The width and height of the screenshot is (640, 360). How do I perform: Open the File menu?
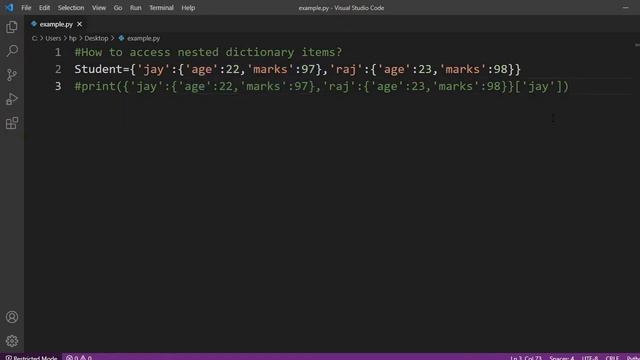[26, 8]
